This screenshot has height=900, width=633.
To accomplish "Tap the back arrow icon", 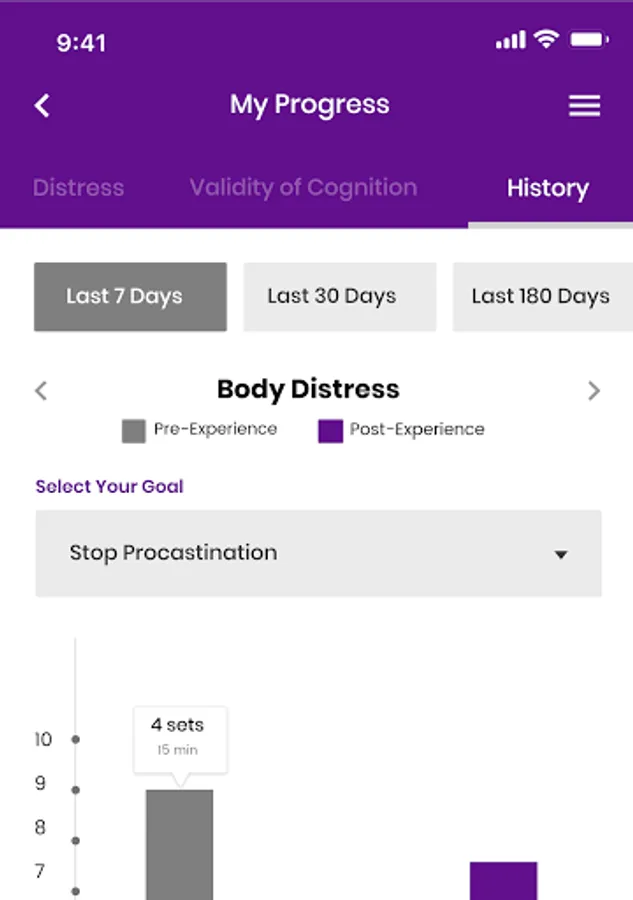I will pos(42,105).
